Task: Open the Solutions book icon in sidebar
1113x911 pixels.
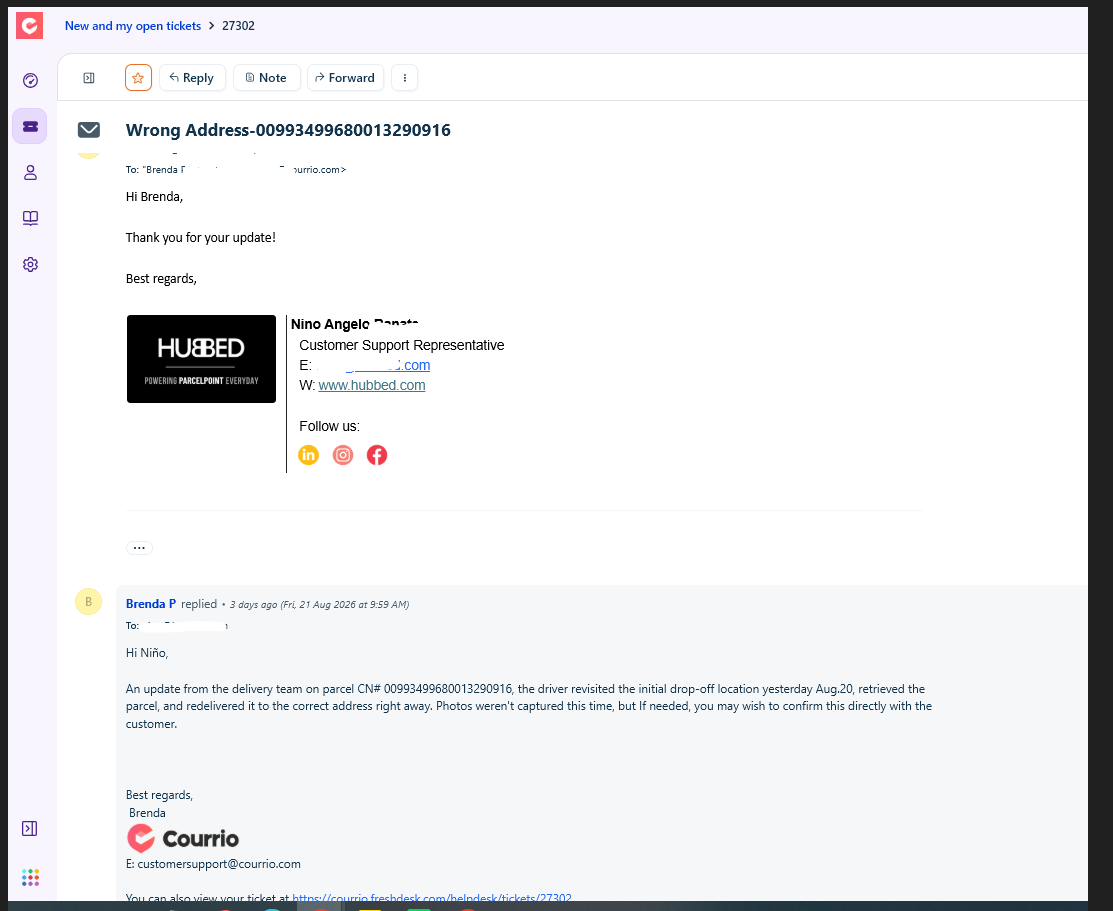Action: [x=30, y=218]
